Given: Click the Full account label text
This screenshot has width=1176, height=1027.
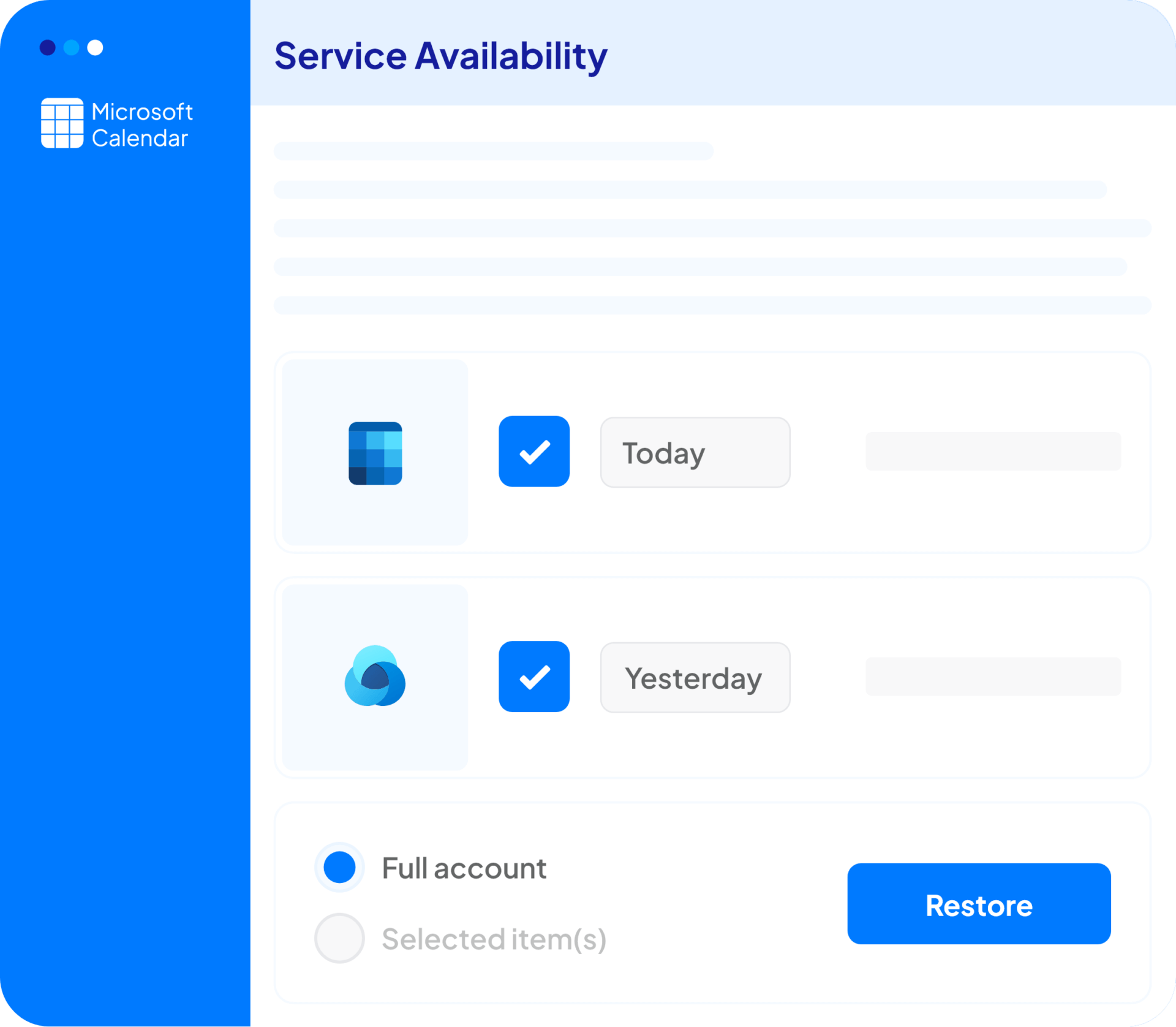Looking at the screenshot, I should [464, 868].
